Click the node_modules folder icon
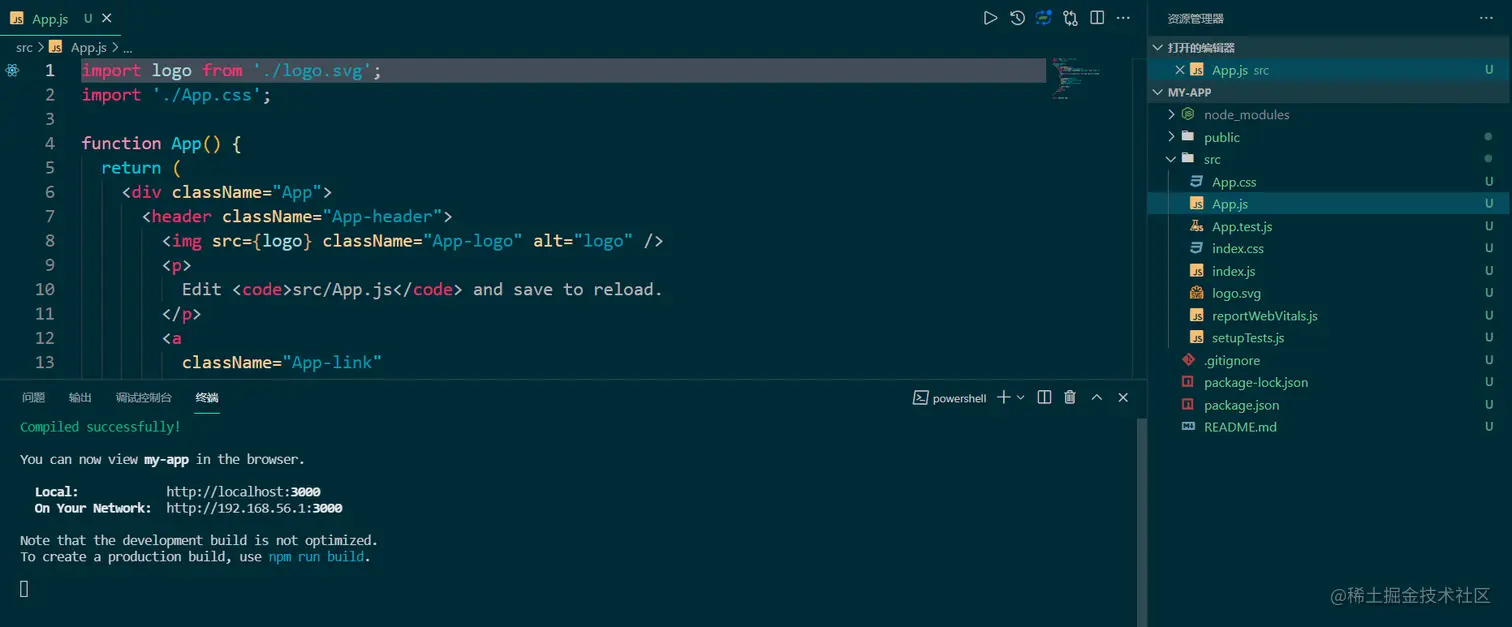1512x627 pixels. point(1188,115)
